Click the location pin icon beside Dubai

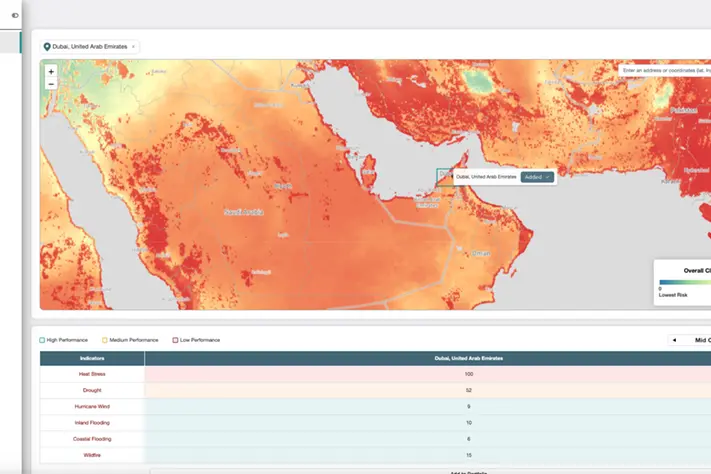click(47, 47)
